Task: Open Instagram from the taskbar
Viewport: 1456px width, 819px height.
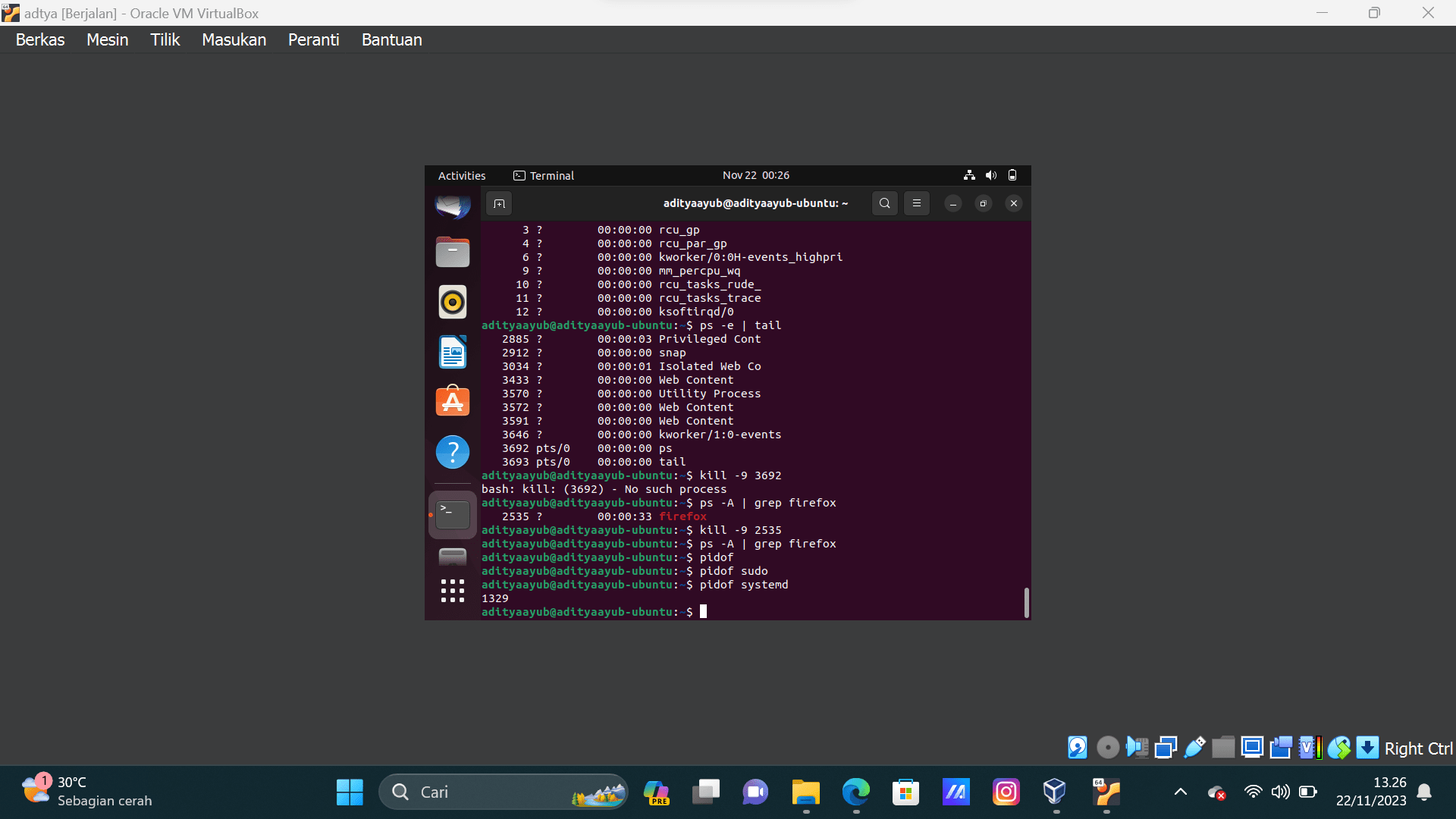Action: point(1006,792)
